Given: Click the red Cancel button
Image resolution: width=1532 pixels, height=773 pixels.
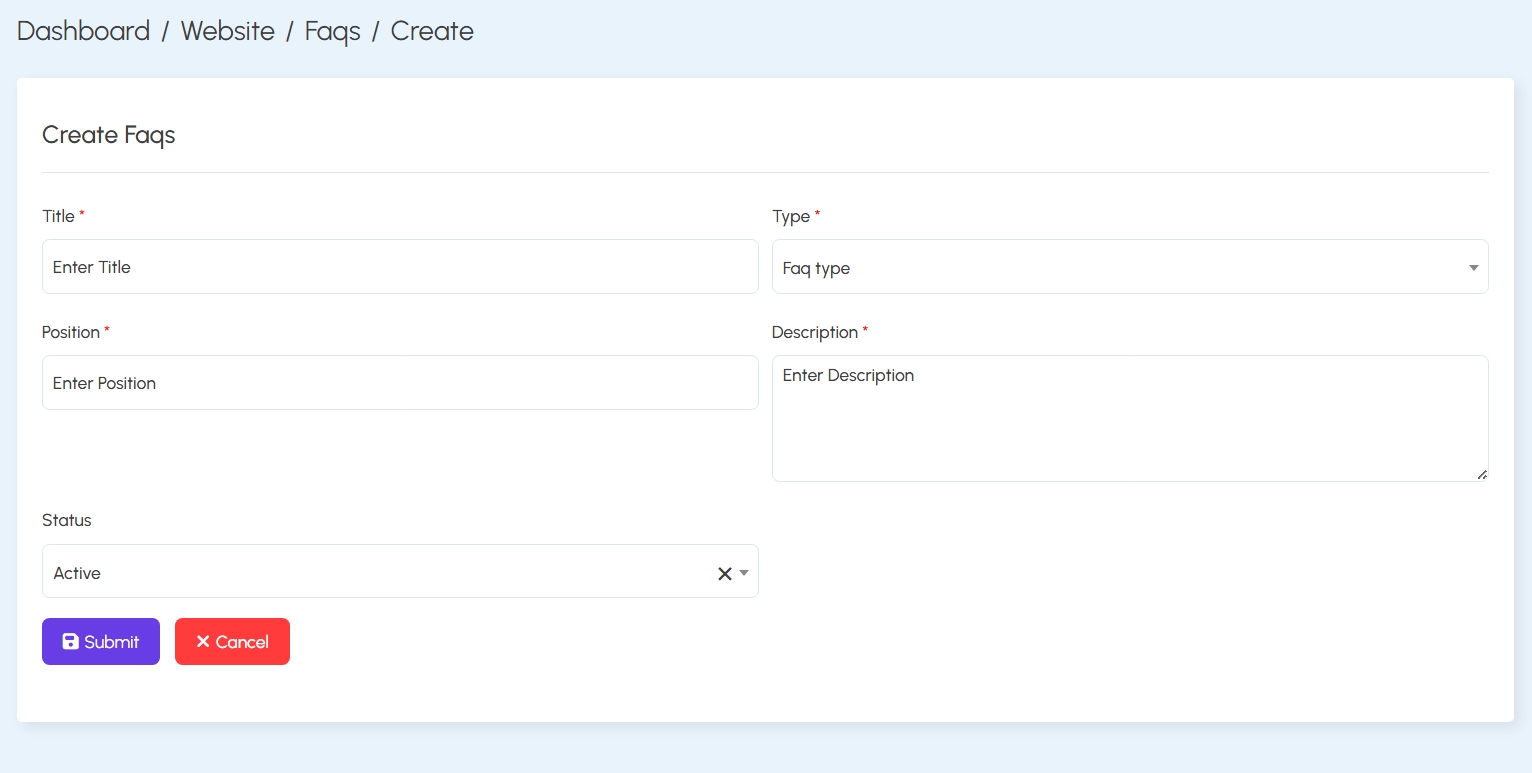Looking at the screenshot, I should click(x=232, y=642).
